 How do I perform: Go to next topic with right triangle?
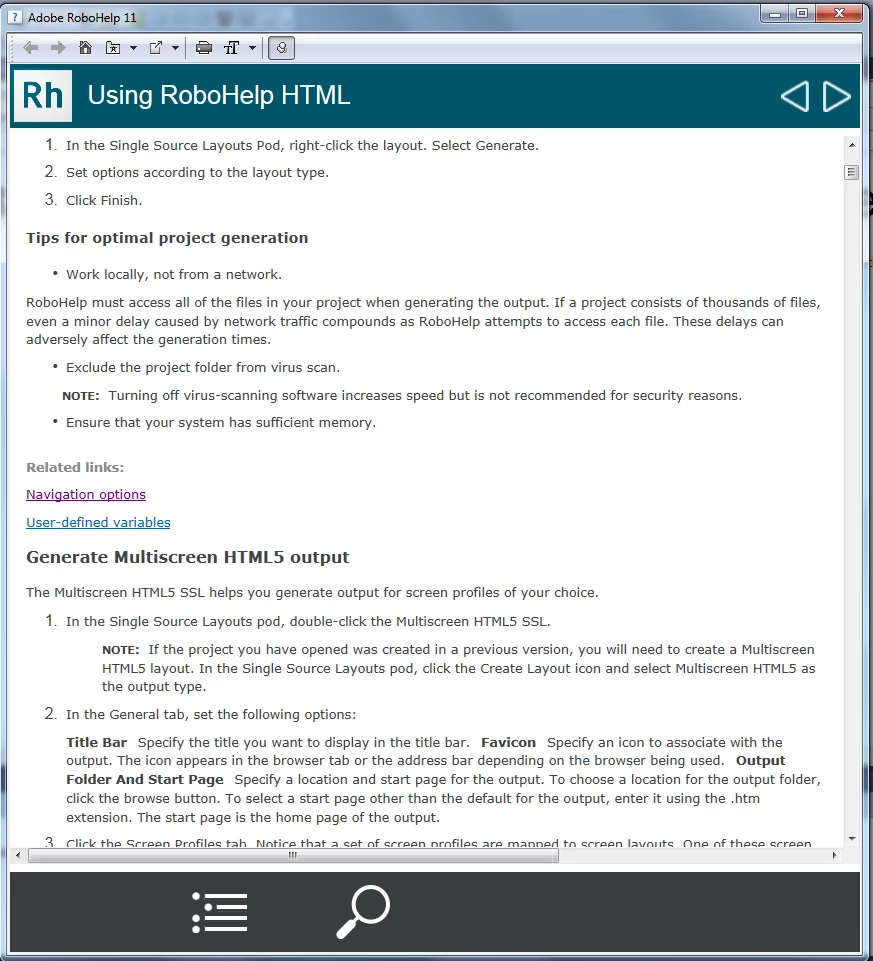pyautogui.click(x=836, y=96)
